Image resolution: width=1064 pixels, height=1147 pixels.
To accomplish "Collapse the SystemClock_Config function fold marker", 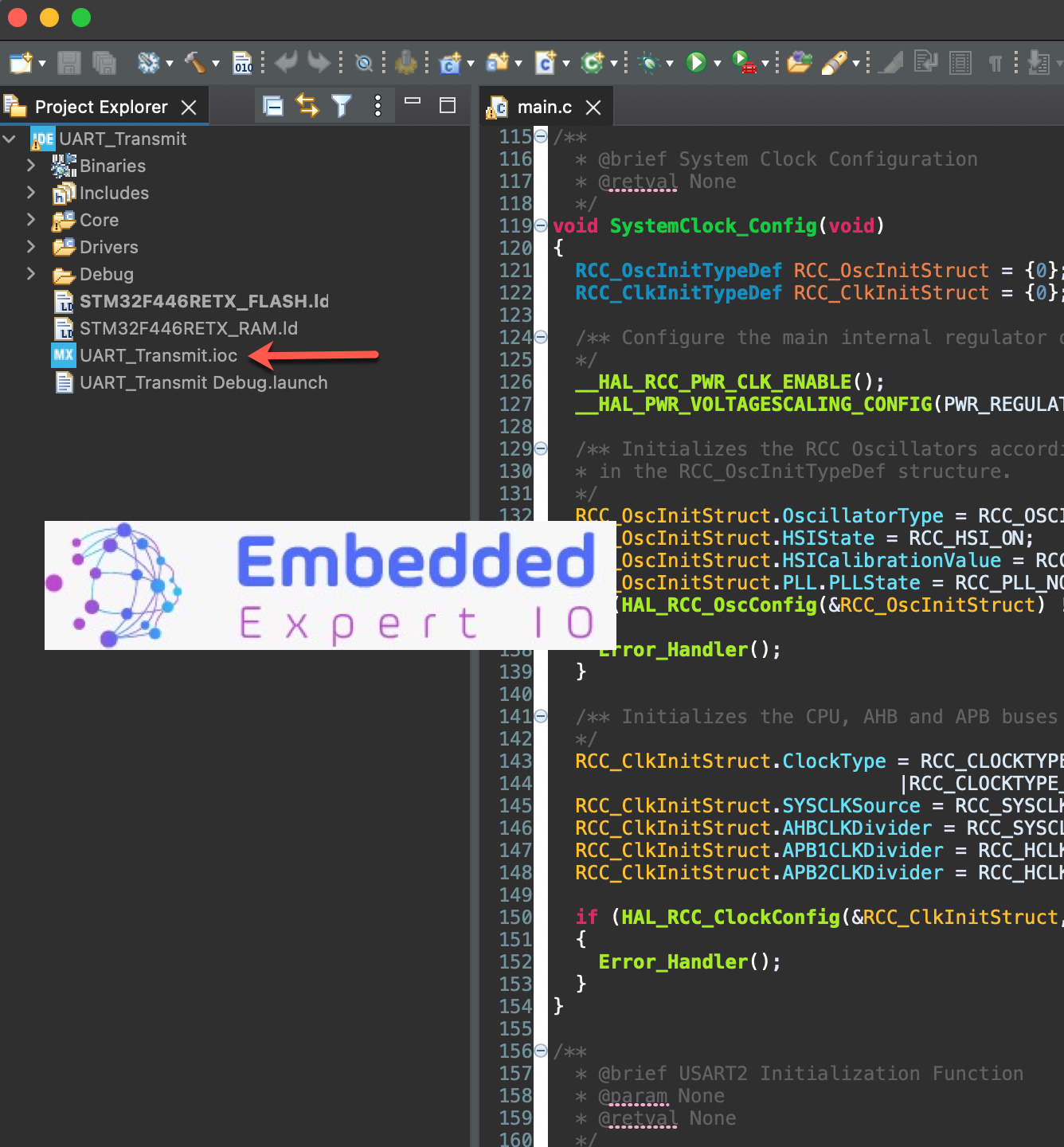I will click(541, 225).
